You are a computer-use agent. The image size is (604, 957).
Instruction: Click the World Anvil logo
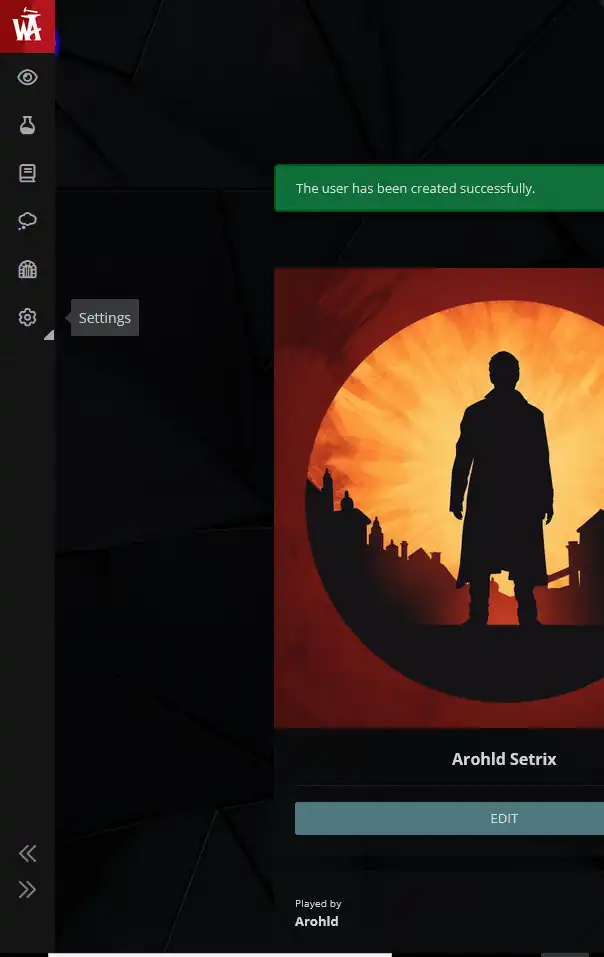click(x=27, y=25)
